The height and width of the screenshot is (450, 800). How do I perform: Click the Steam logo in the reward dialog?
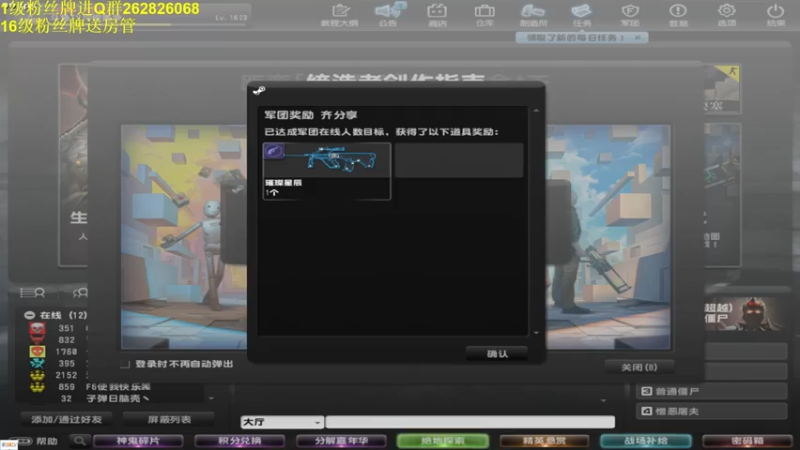[259, 91]
